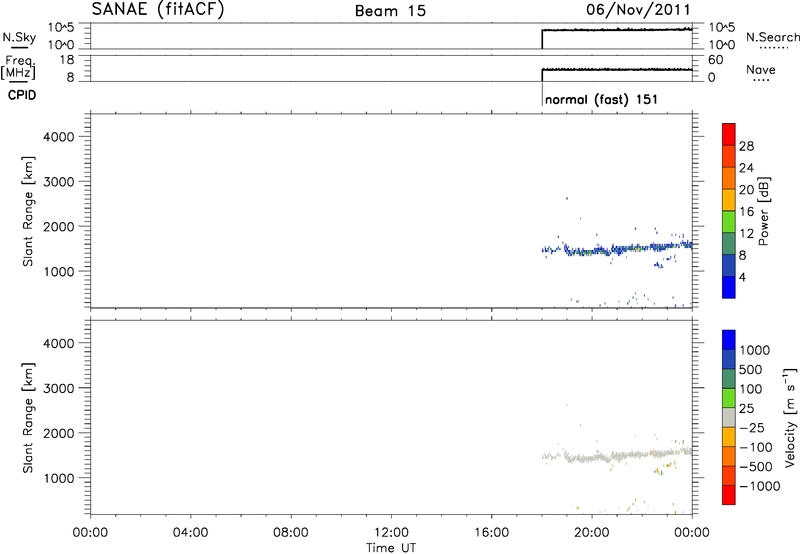
Task: Click the 08:00 tick label on time axis
Action: [291, 533]
